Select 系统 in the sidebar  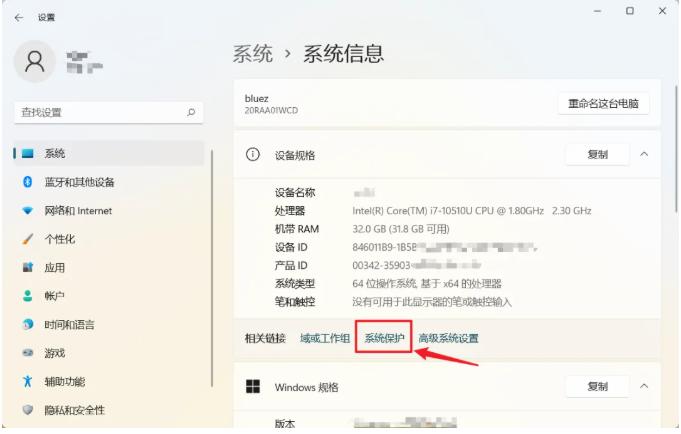[55, 153]
